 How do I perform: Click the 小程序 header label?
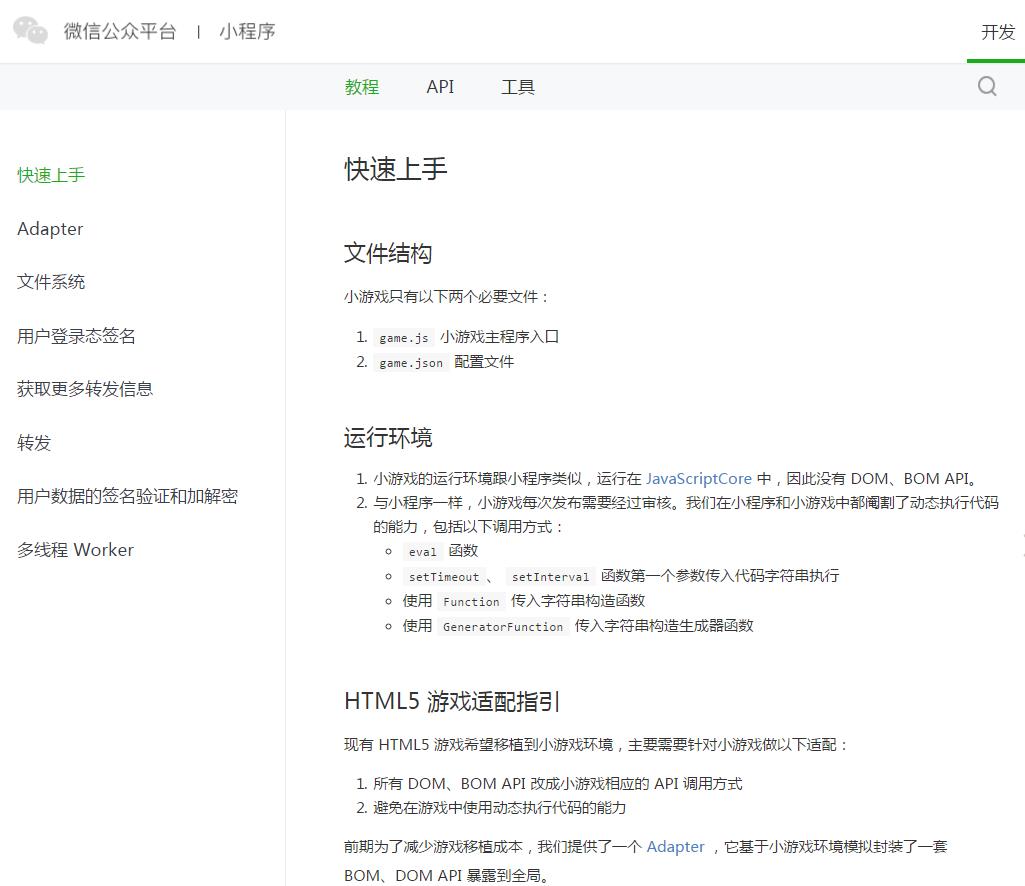[246, 31]
